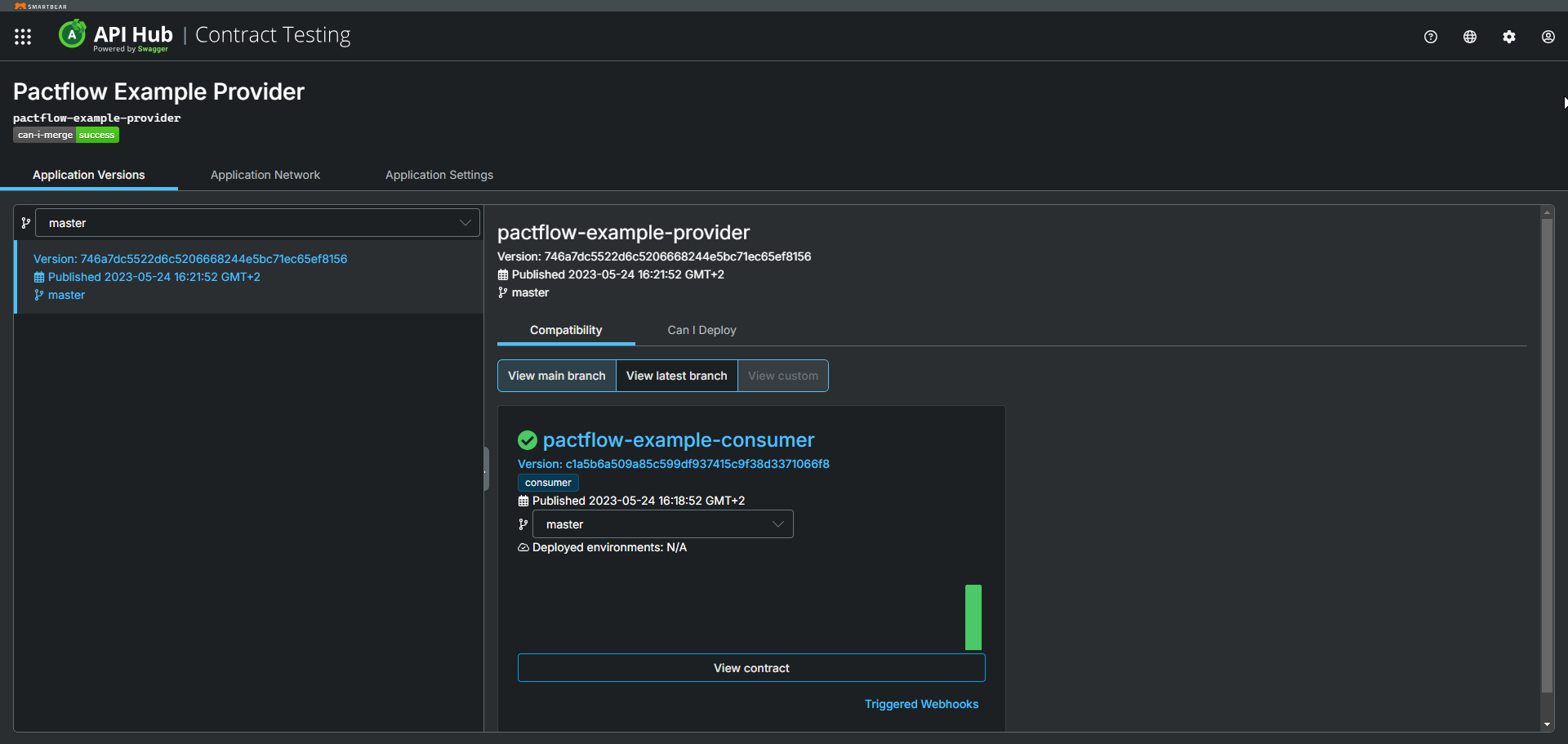The image size is (1568, 744).
Task: Open Application Settings tab
Action: tap(439, 175)
